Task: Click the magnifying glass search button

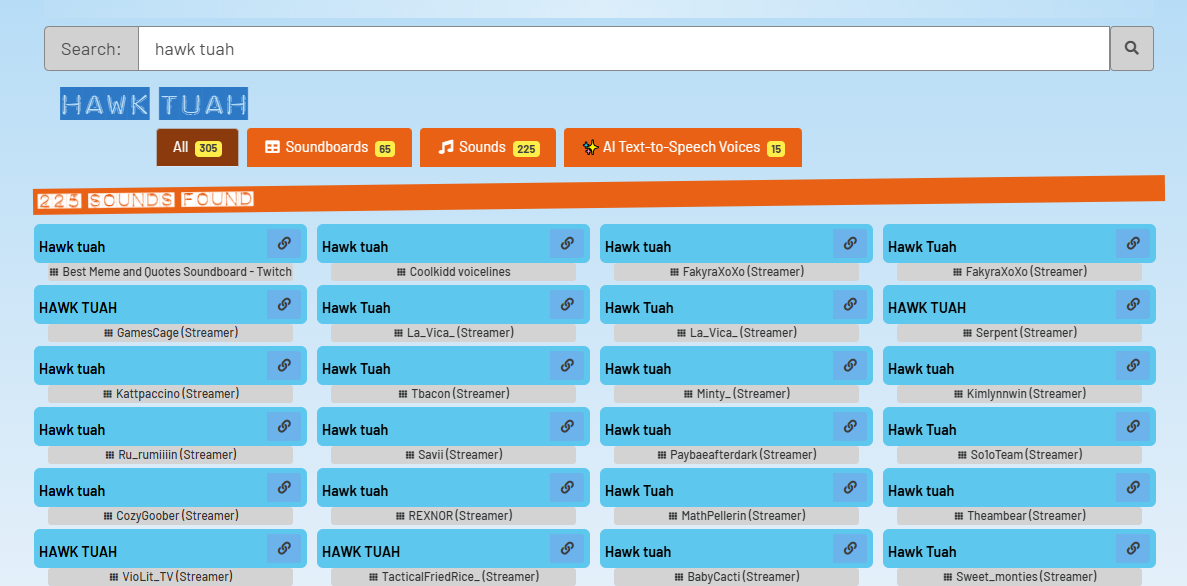Action: [x=1131, y=48]
